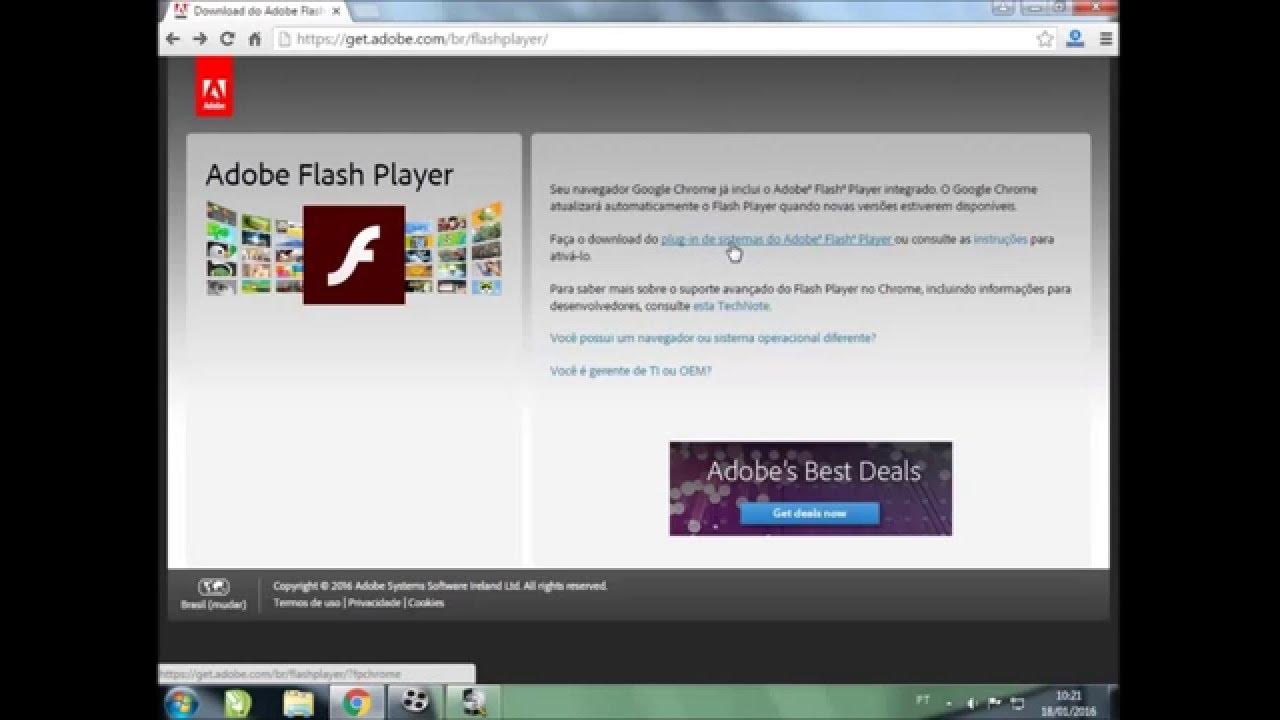This screenshot has height=720, width=1280.
Task: Click the red Flash Player logo image
Action: point(354,255)
